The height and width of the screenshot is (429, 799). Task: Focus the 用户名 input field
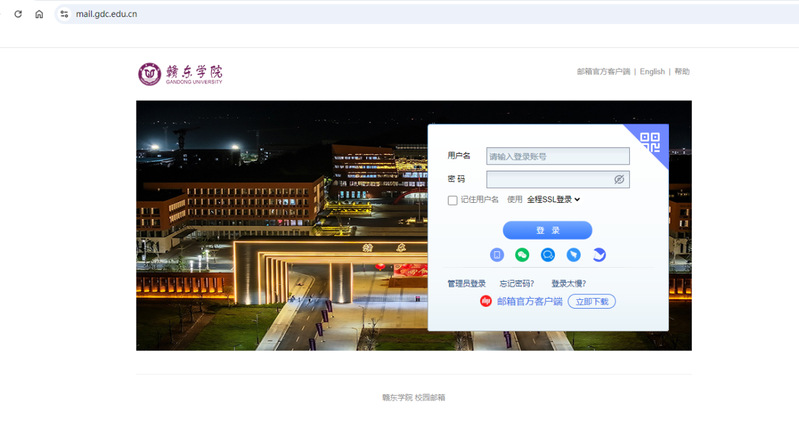tap(558, 156)
